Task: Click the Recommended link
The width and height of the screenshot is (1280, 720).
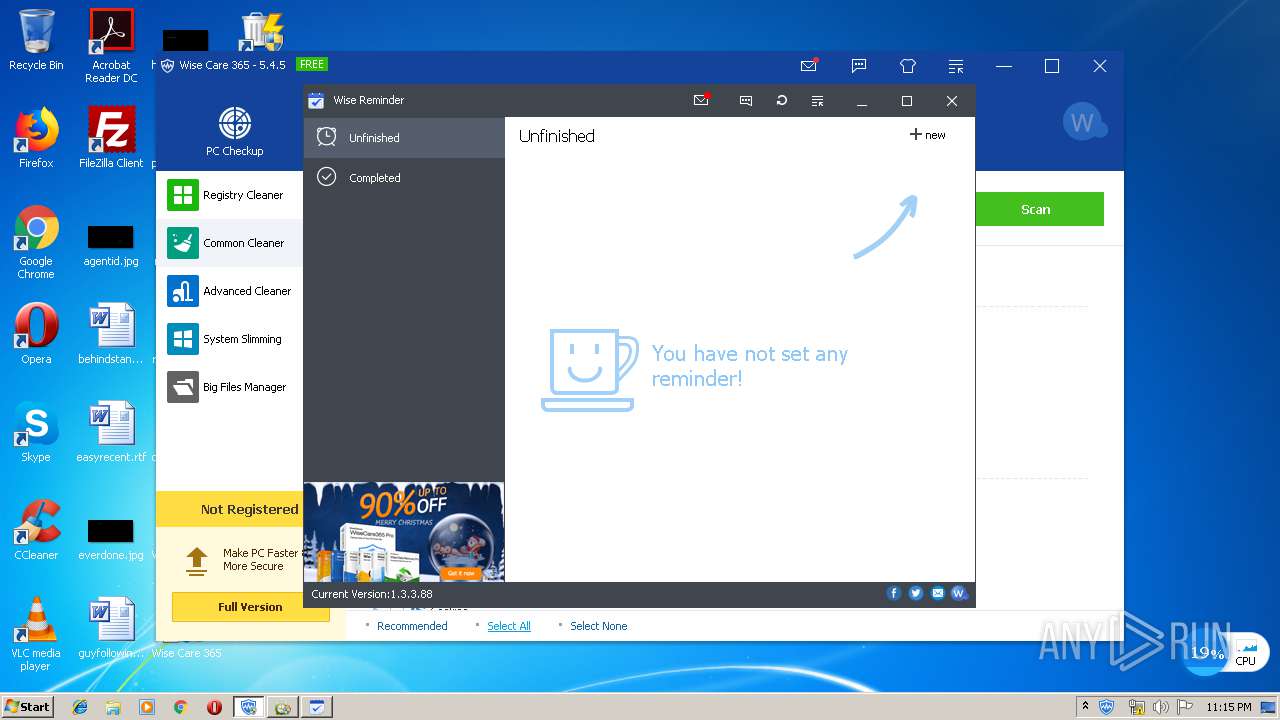Action: point(412,626)
